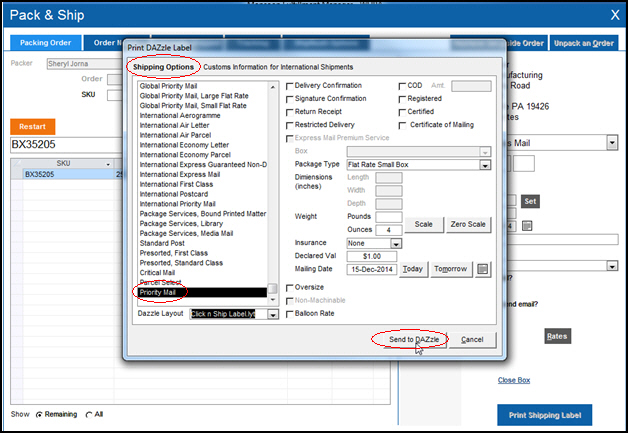Click the Rates button

tap(557, 336)
